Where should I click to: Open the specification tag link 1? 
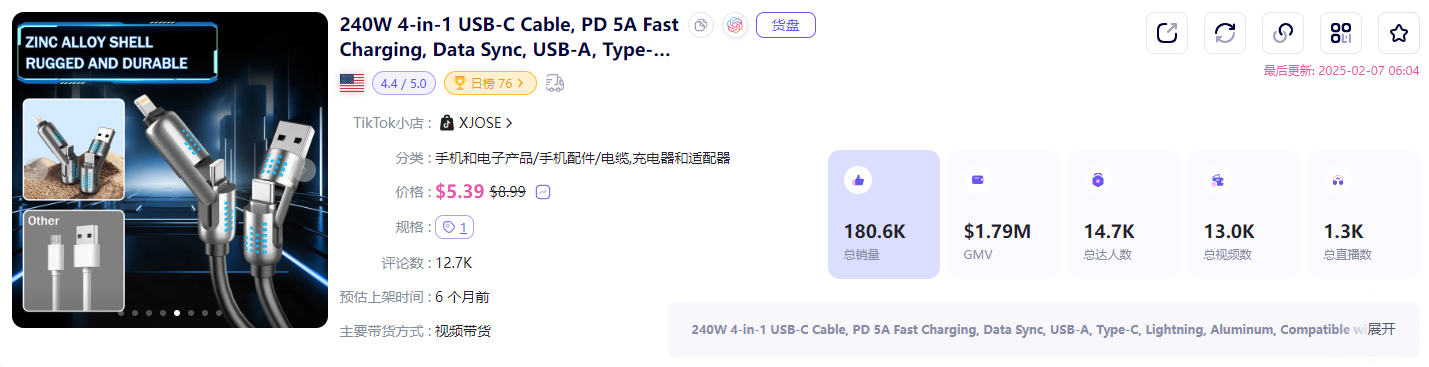coord(455,228)
